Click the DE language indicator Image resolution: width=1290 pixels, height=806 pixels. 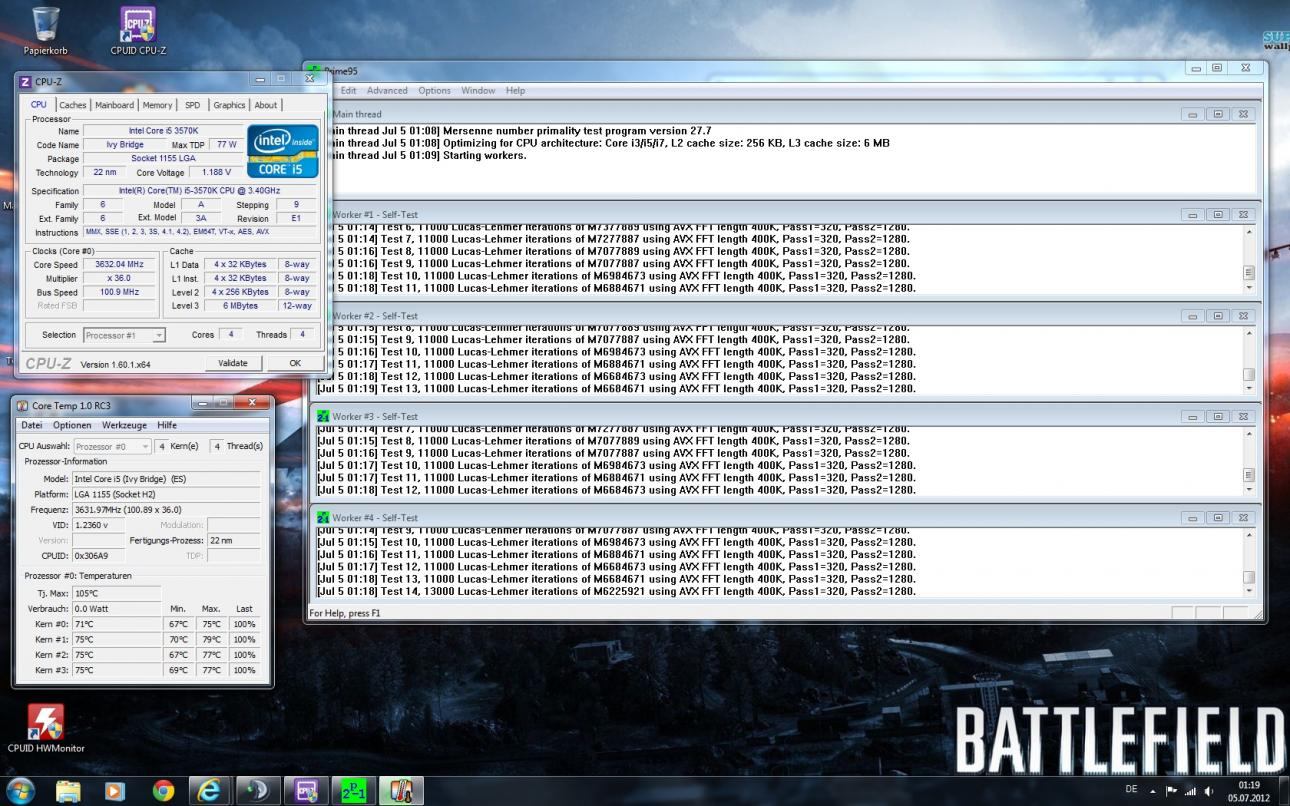(1131, 789)
